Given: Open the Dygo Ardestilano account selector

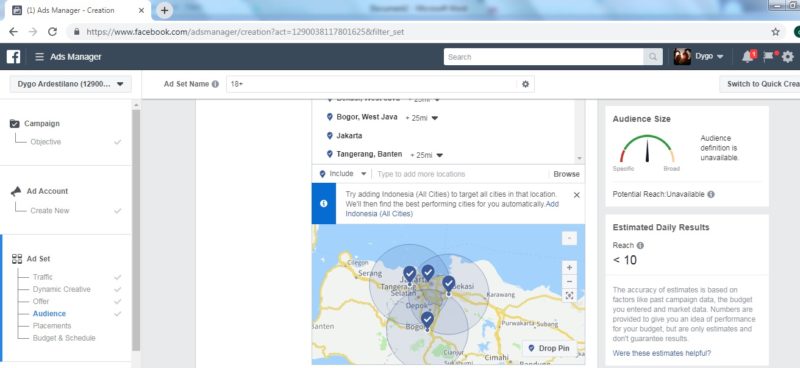Looking at the screenshot, I should [70, 84].
